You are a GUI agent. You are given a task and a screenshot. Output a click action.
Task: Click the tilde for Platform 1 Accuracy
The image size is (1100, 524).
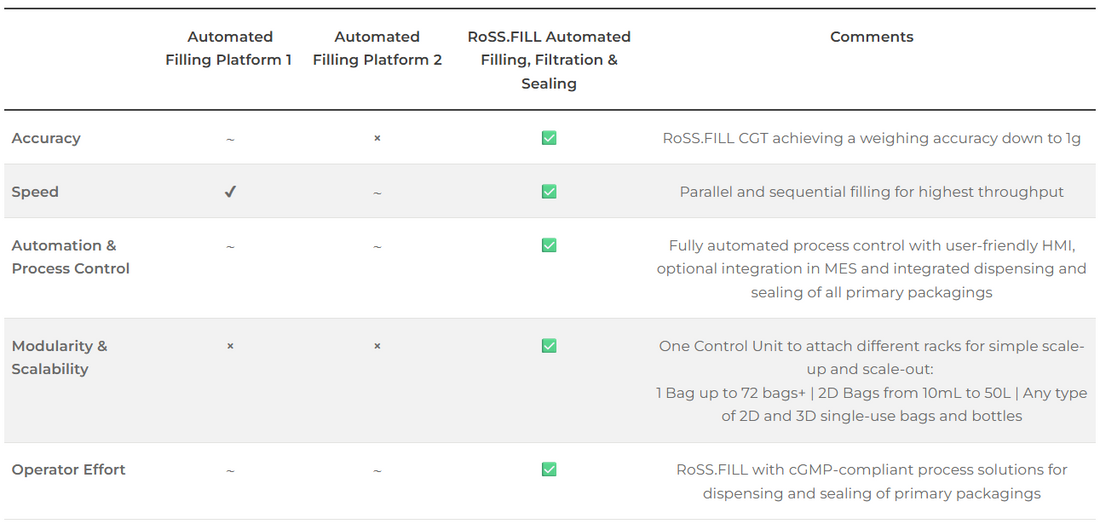[x=230, y=139]
